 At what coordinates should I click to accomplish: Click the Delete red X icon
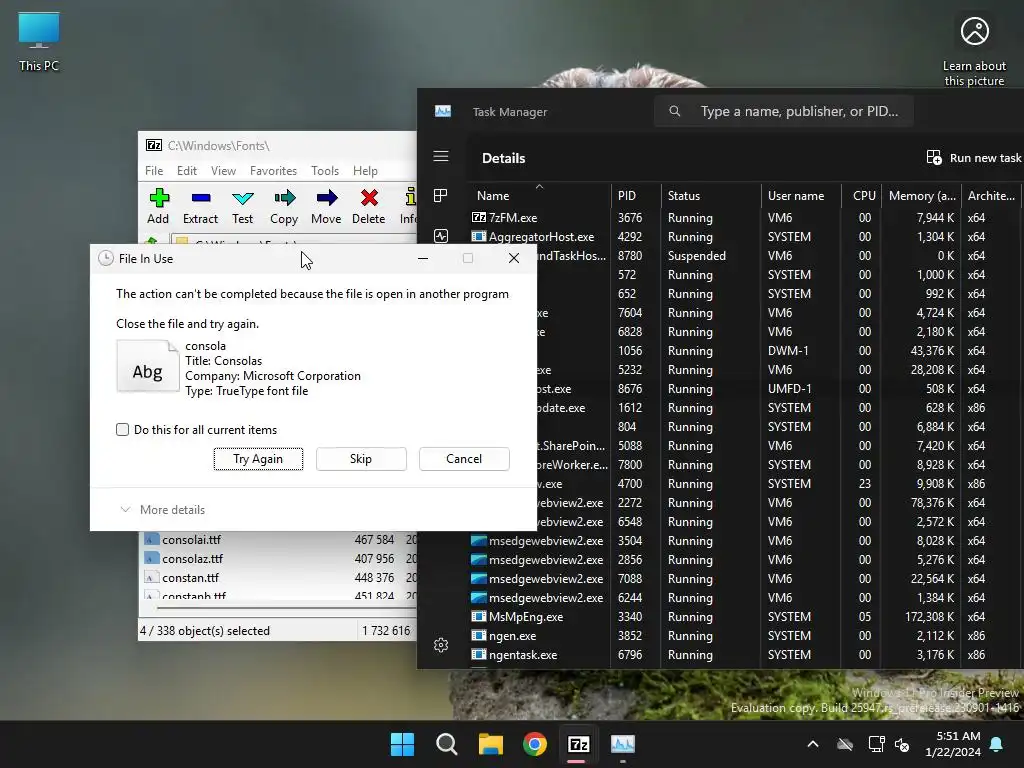coord(369,198)
